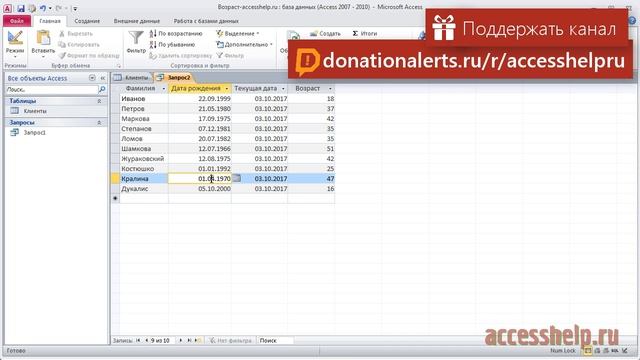Open the Работа с базами данных tab
The image size is (640, 360).
pos(206,21)
